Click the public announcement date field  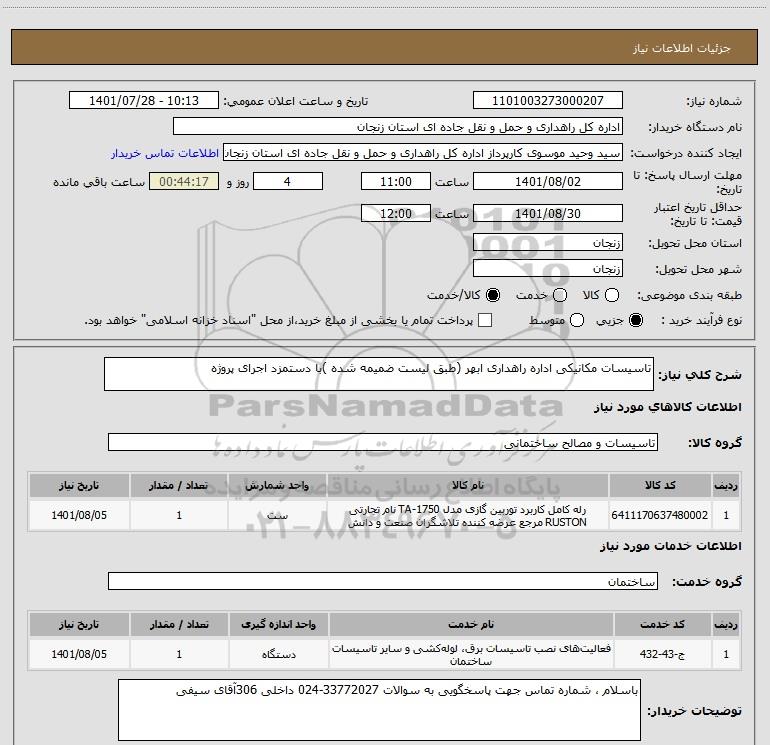pos(144,101)
